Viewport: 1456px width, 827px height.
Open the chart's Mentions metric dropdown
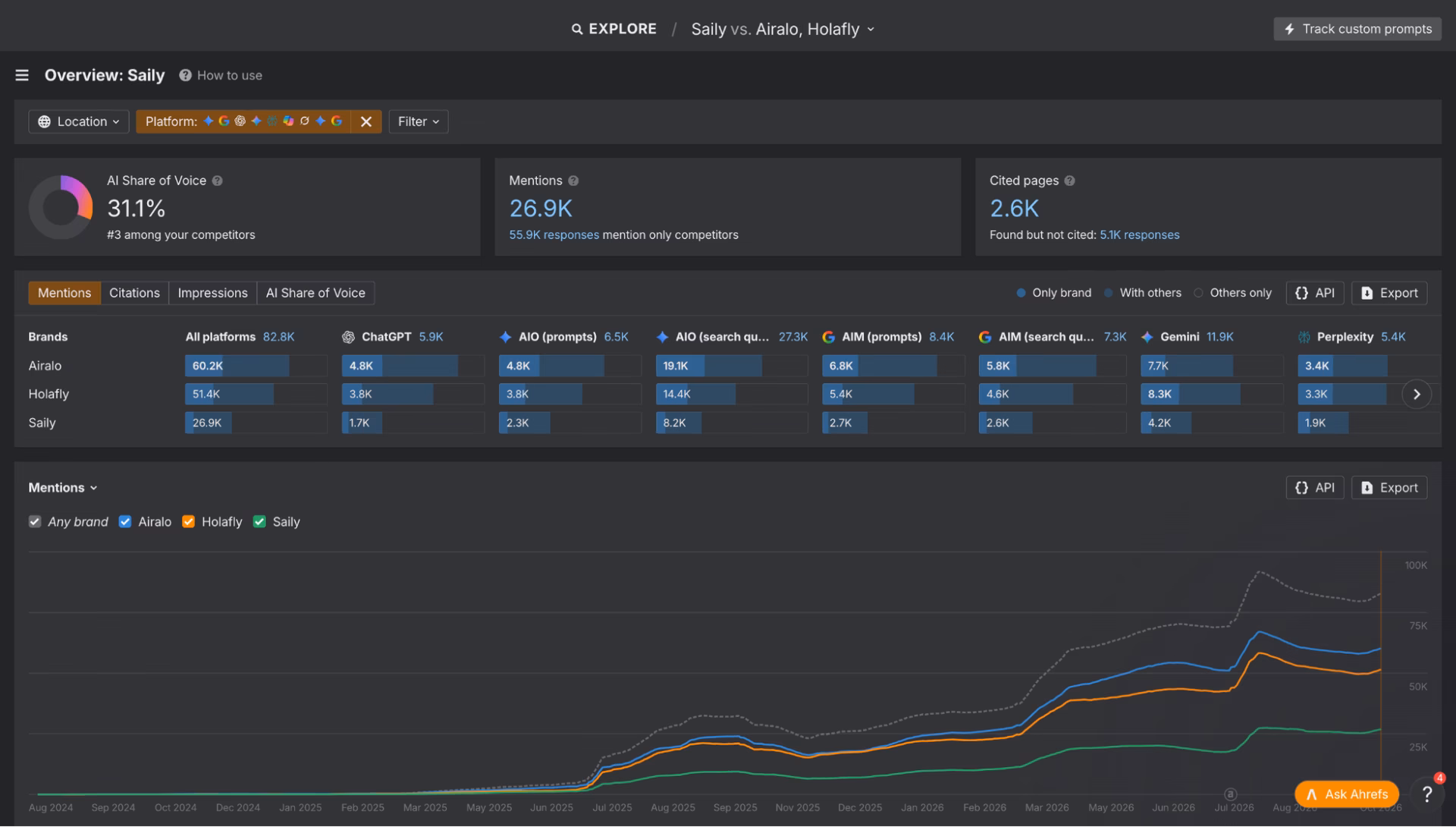point(63,488)
